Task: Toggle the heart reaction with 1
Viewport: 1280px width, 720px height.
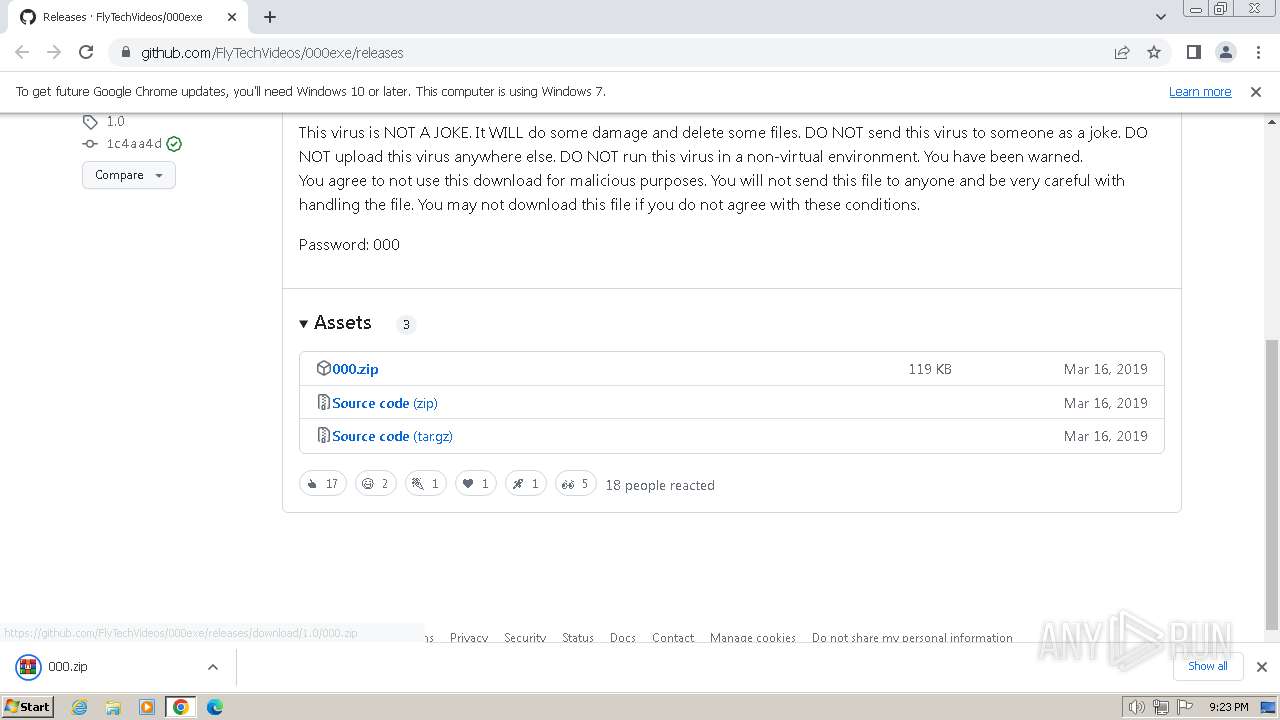Action: pyautogui.click(x=476, y=484)
